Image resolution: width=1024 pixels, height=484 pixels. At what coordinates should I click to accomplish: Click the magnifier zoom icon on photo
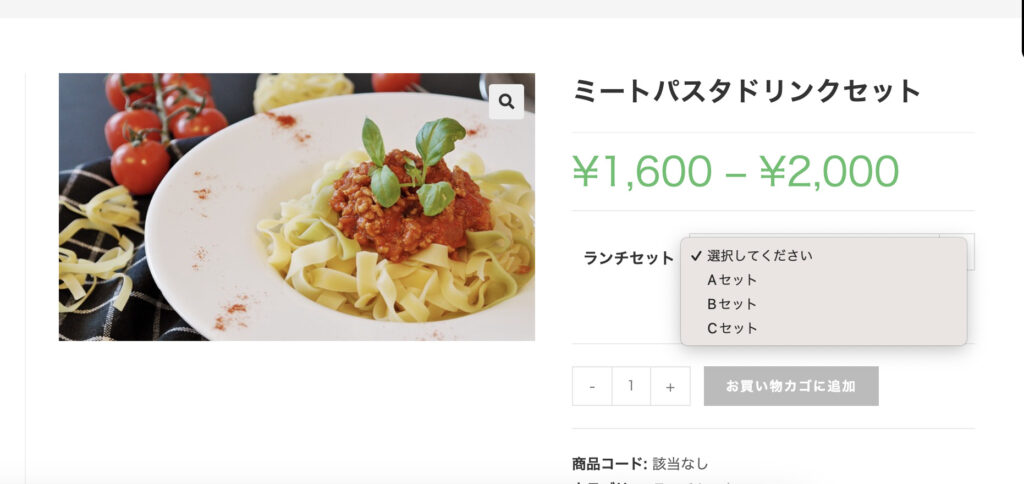pos(506,101)
